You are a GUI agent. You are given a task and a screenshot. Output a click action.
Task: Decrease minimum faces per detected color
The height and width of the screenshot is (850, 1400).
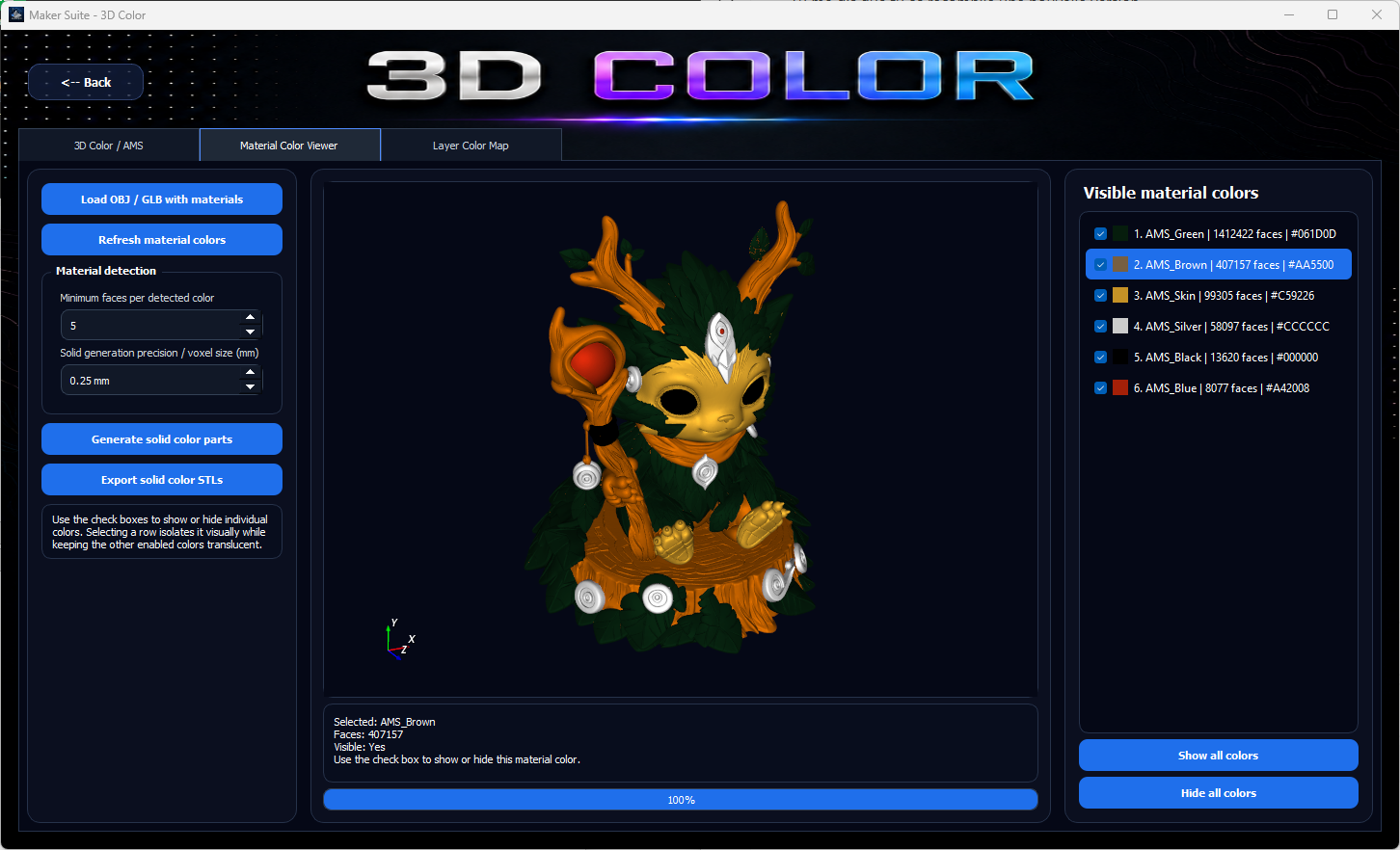pyautogui.click(x=251, y=332)
